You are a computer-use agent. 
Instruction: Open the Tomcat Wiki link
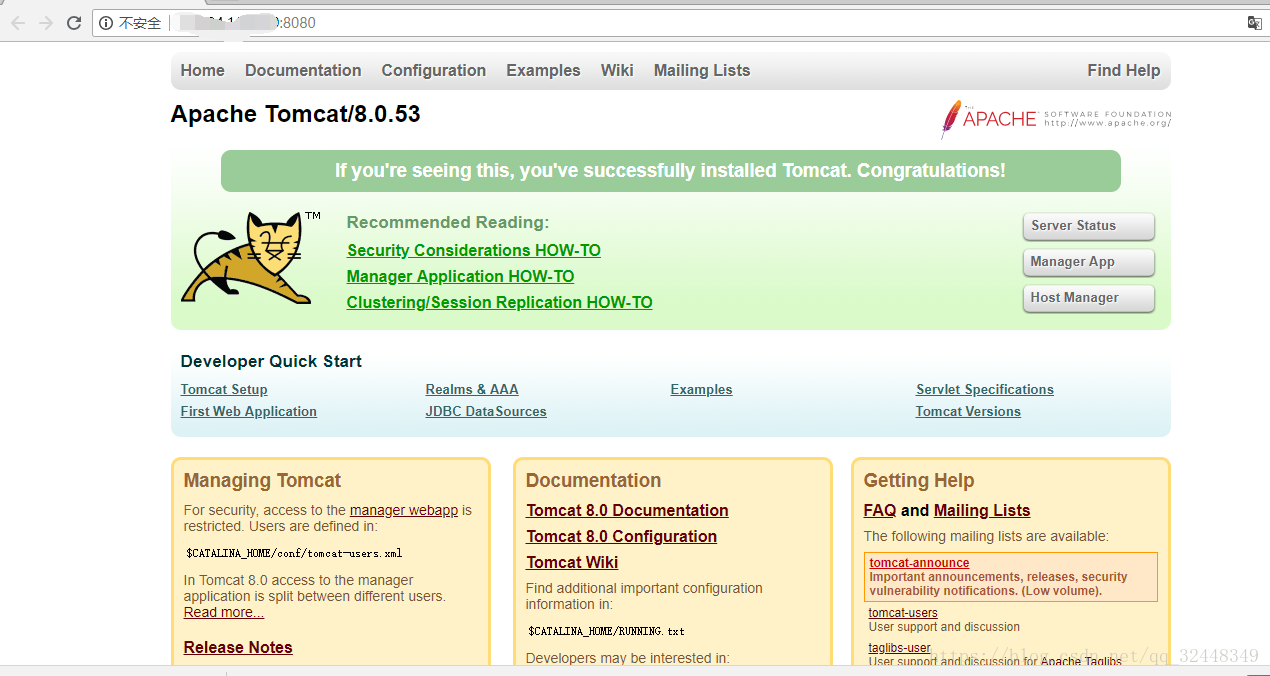tap(572, 562)
